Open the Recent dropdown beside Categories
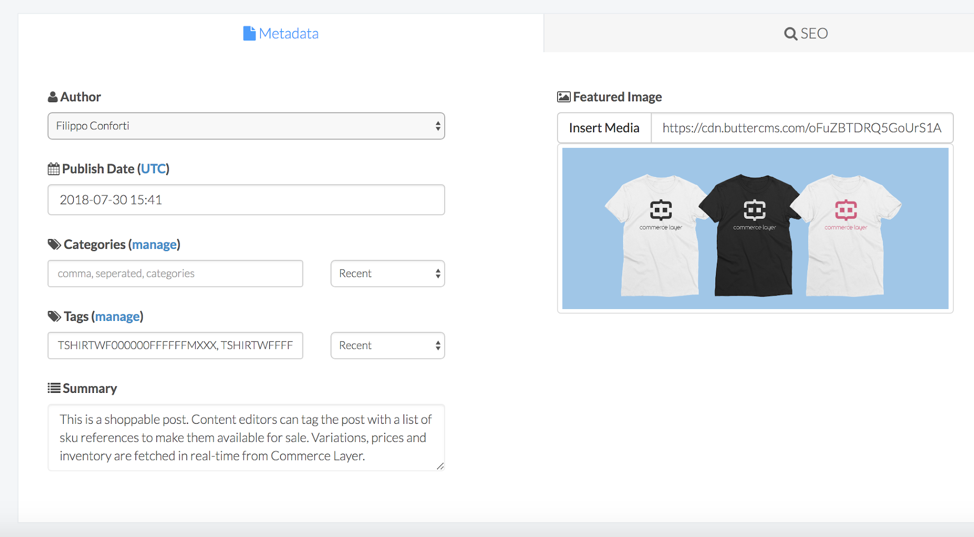The width and height of the screenshot is (974, 537). 388,273
